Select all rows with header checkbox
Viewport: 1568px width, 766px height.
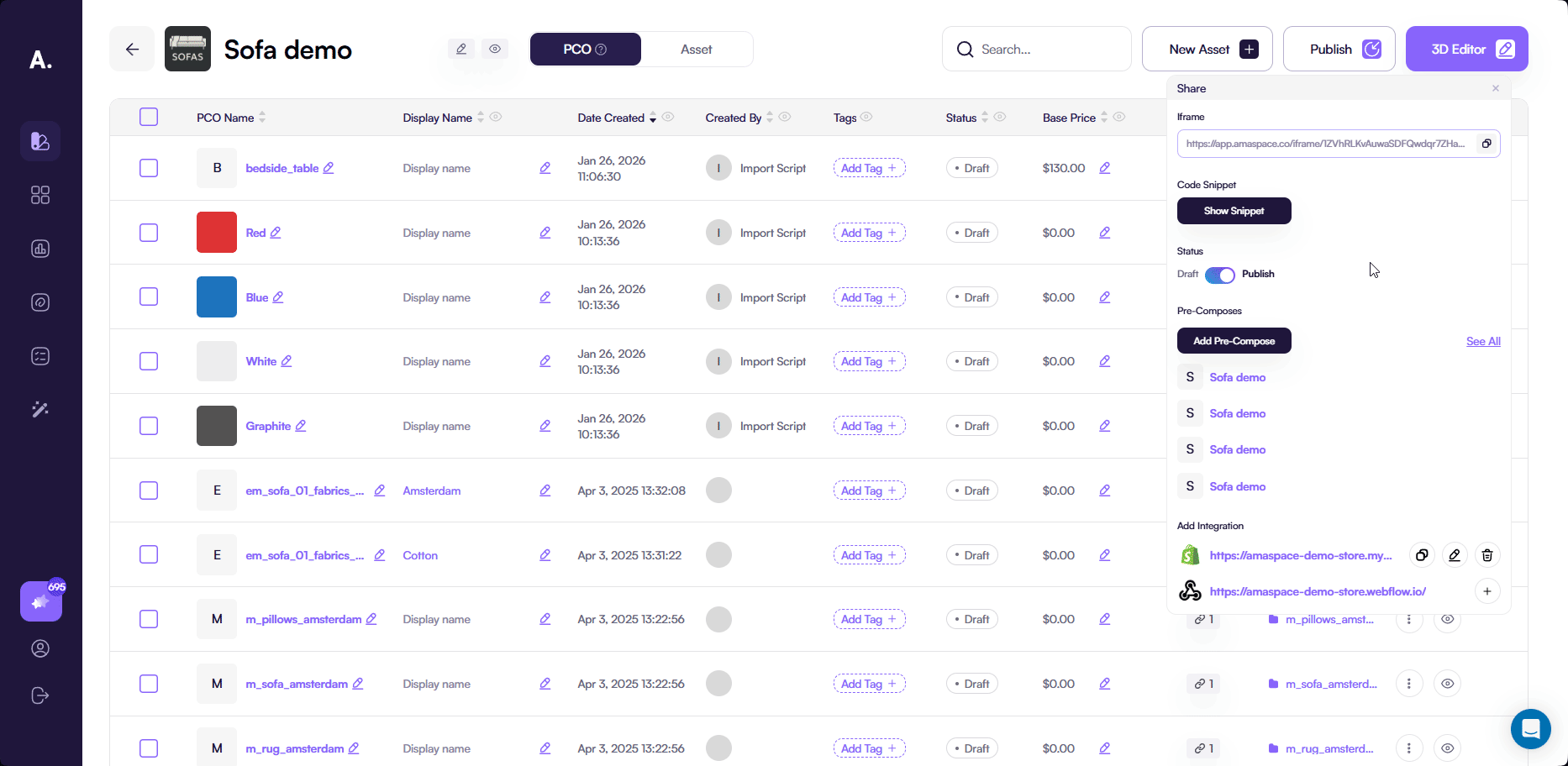click(149, 117)
